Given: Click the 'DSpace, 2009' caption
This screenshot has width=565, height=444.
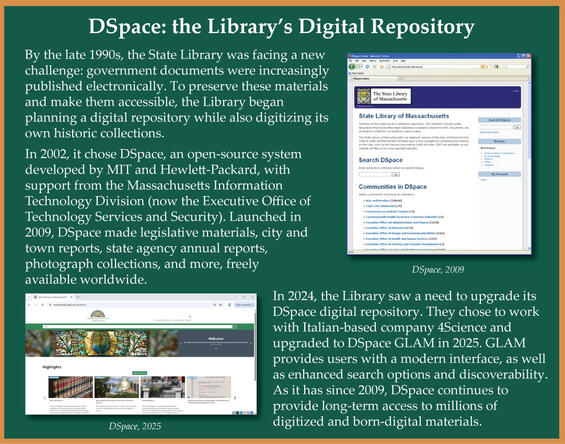Looking at the screenshot, I should point(438,270).
